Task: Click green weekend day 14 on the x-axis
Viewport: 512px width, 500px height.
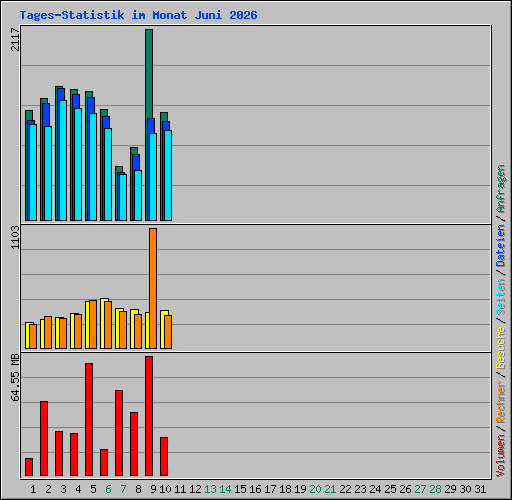Action: (225, 489)
